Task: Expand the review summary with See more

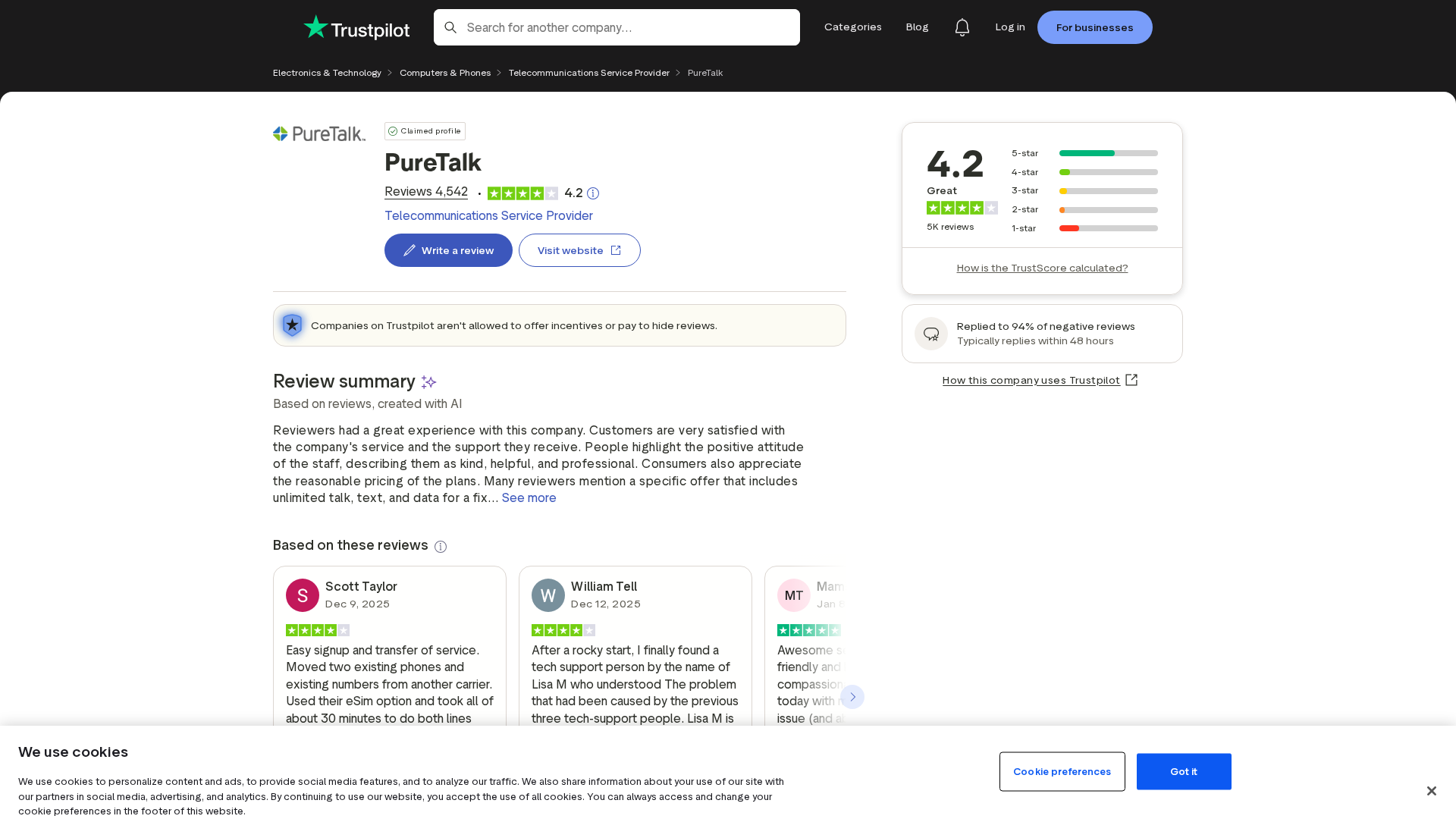Action: (529, 498)
